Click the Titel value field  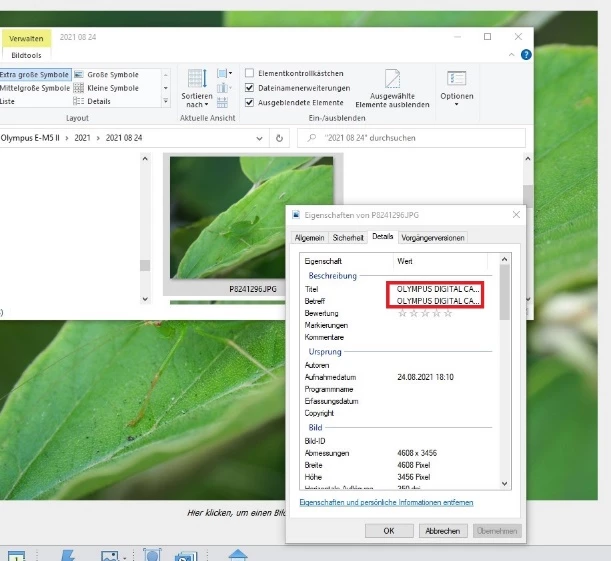click(438, 289)
